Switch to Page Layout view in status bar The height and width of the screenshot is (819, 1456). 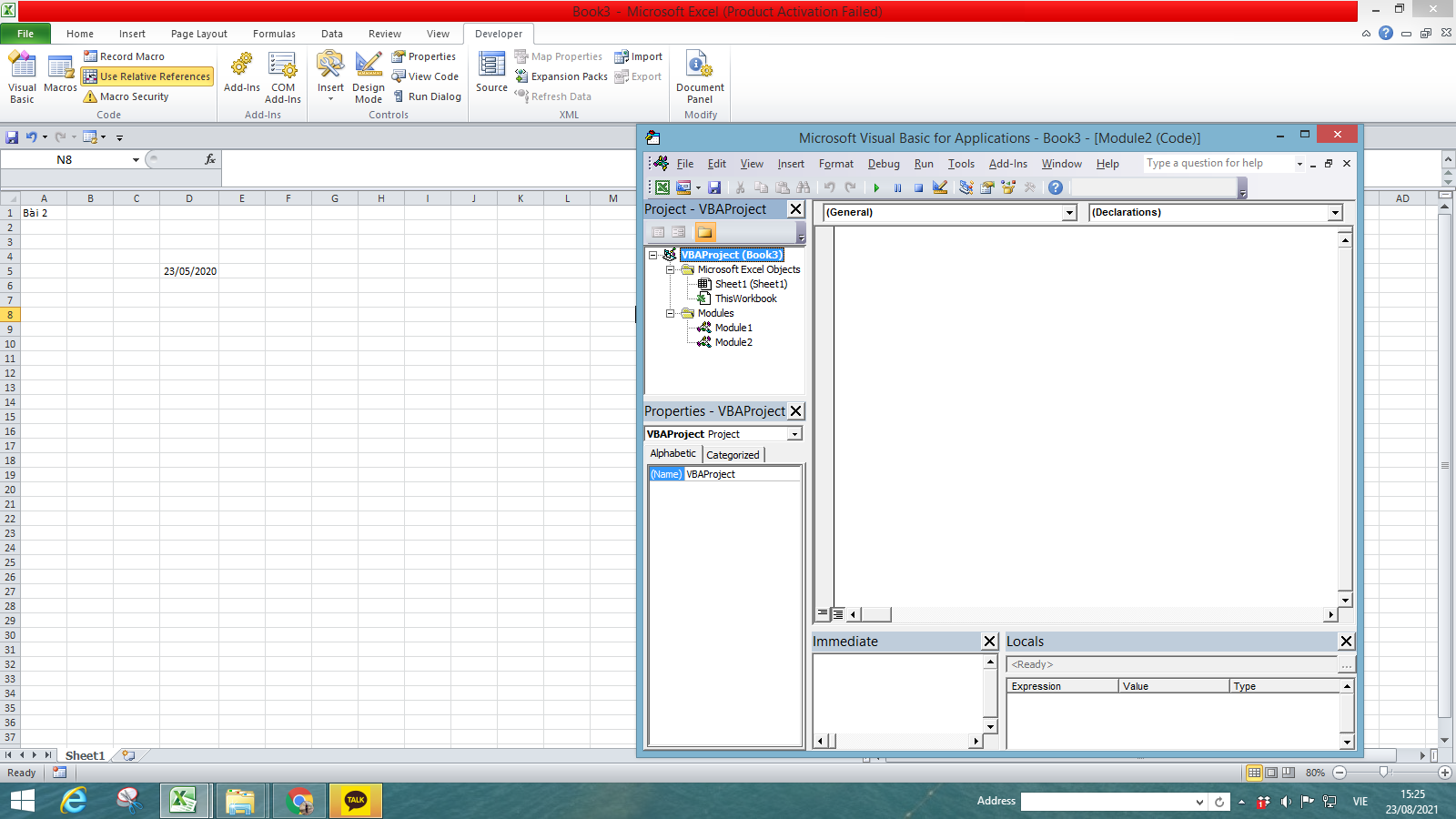tap(1271, 773)
